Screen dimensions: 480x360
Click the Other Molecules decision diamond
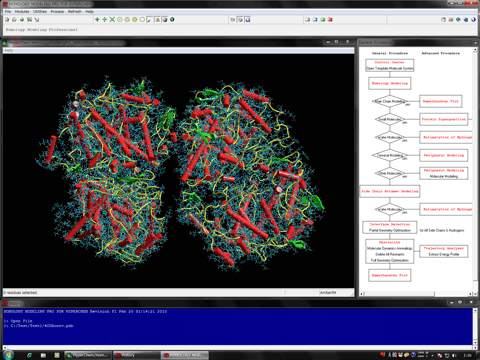[x=390, y=173]
